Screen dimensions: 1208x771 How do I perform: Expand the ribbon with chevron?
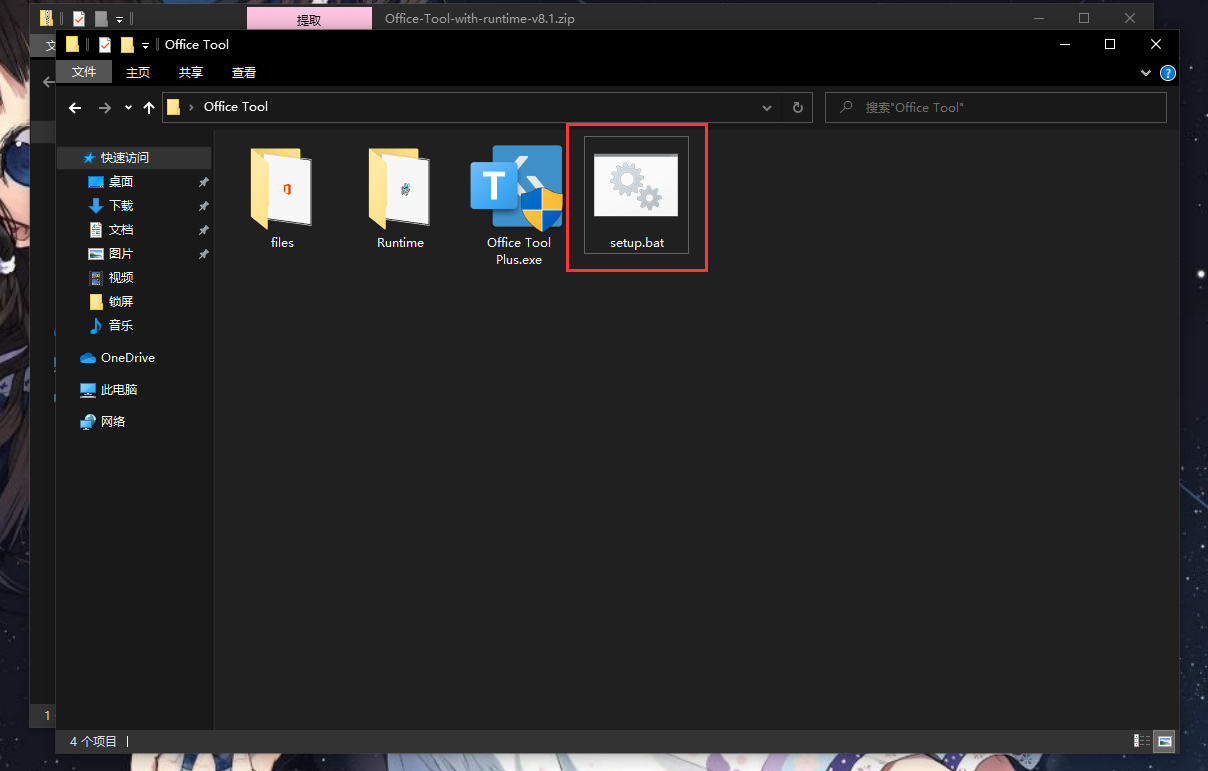click(1146, 73)
